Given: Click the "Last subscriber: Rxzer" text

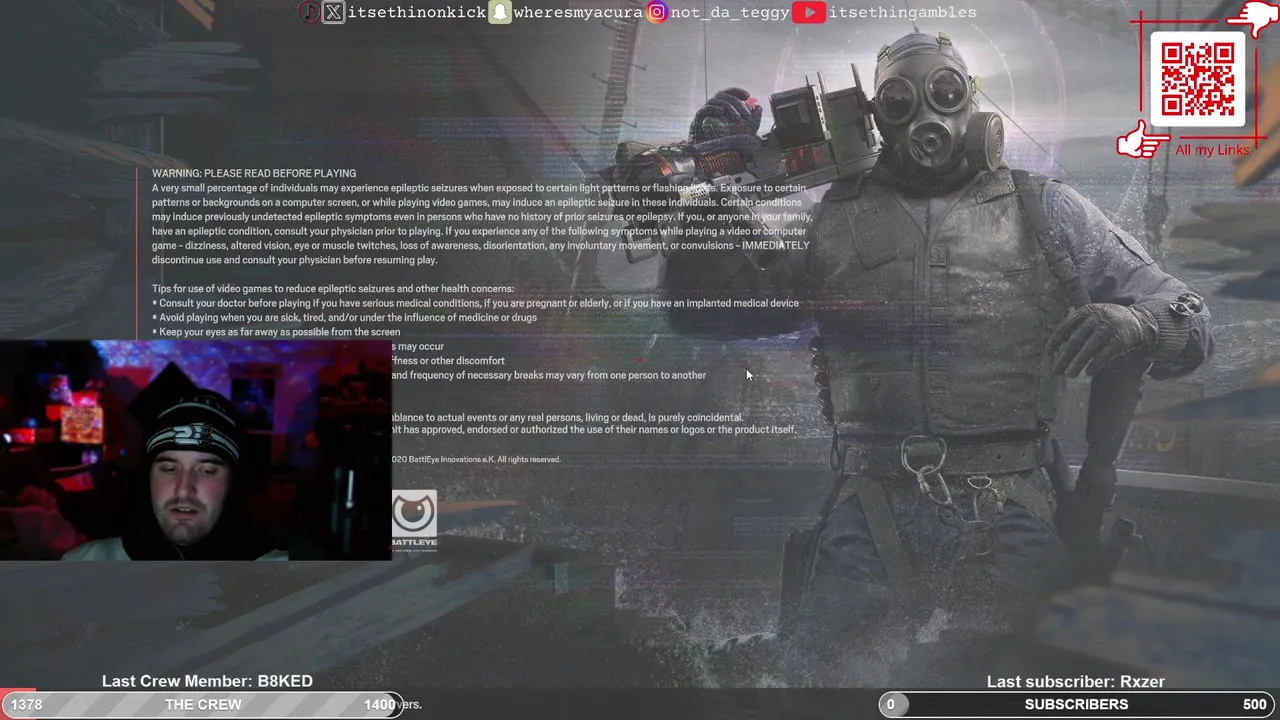Looking at the screenshot, I should (1076, 682).
